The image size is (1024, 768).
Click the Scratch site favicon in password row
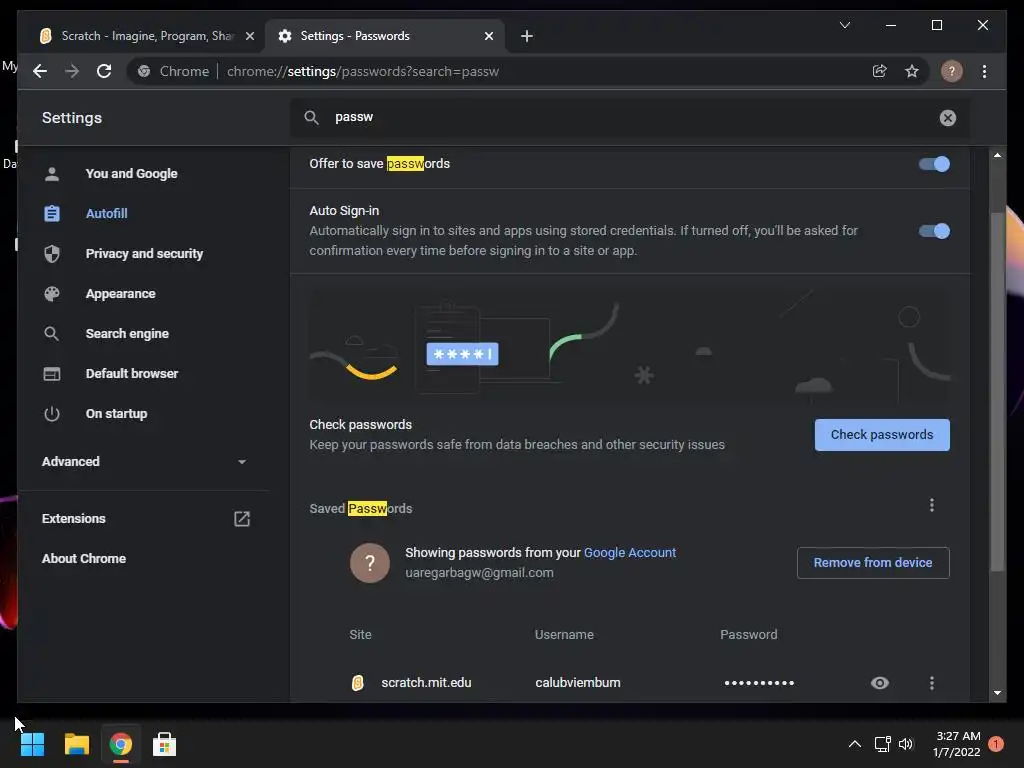coord(357,682)
